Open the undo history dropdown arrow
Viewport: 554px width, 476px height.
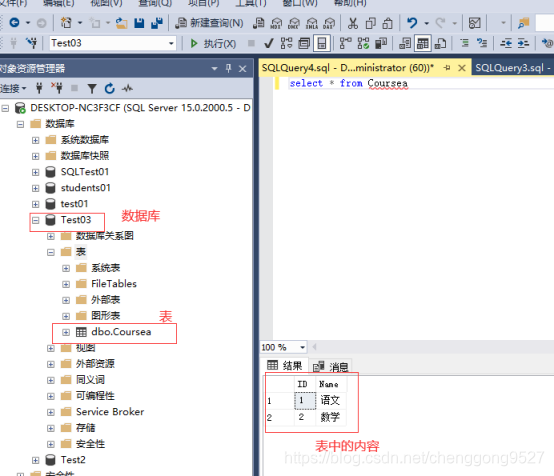pos(426,23)
